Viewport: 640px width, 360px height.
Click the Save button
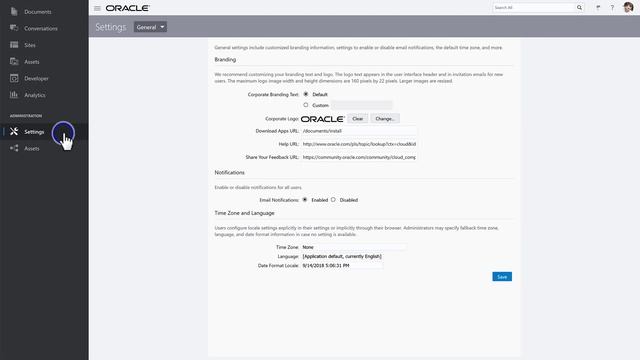[x=502, y=277]
